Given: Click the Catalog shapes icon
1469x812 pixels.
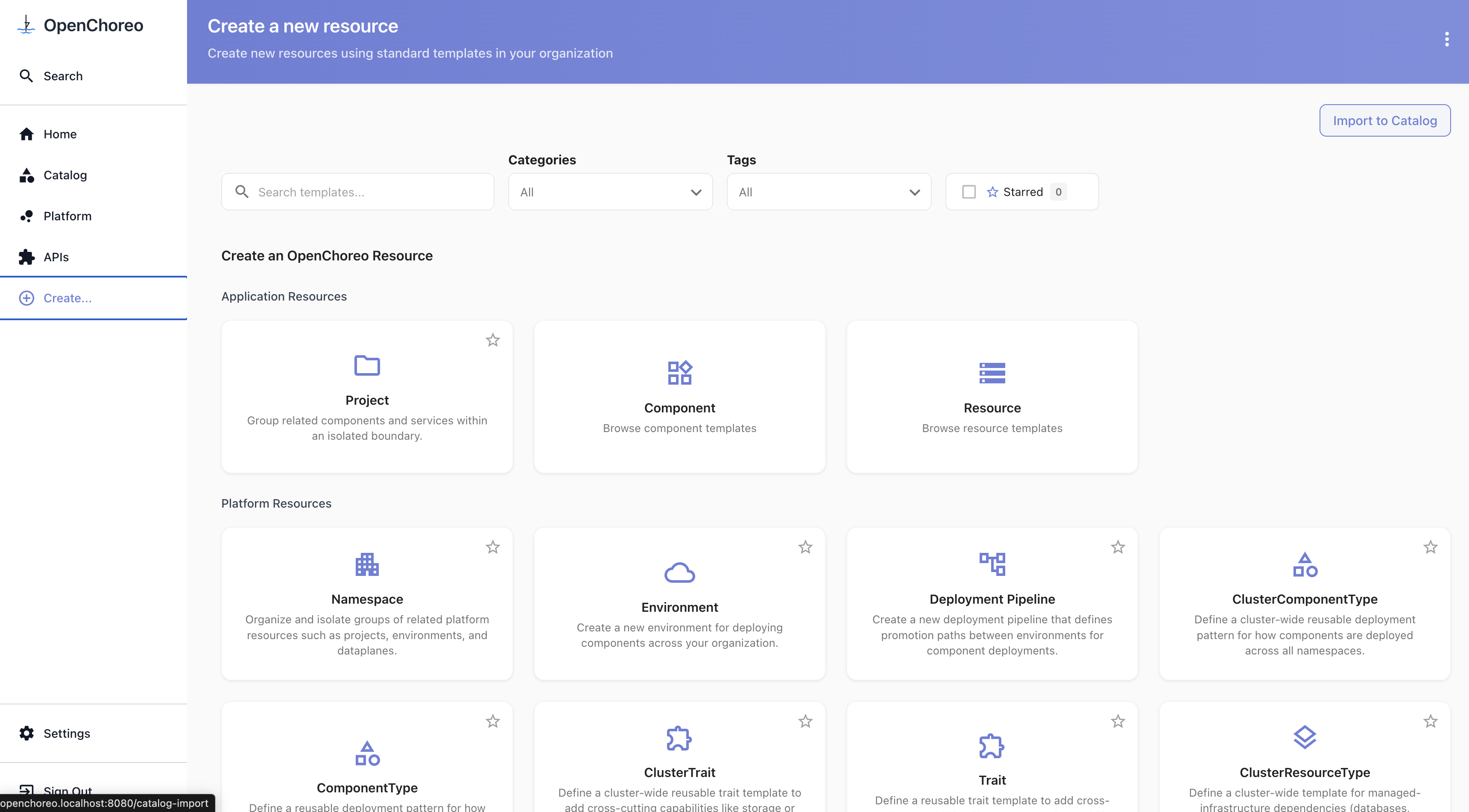Looking at the screenshot, I should click(x=26, y=175).
